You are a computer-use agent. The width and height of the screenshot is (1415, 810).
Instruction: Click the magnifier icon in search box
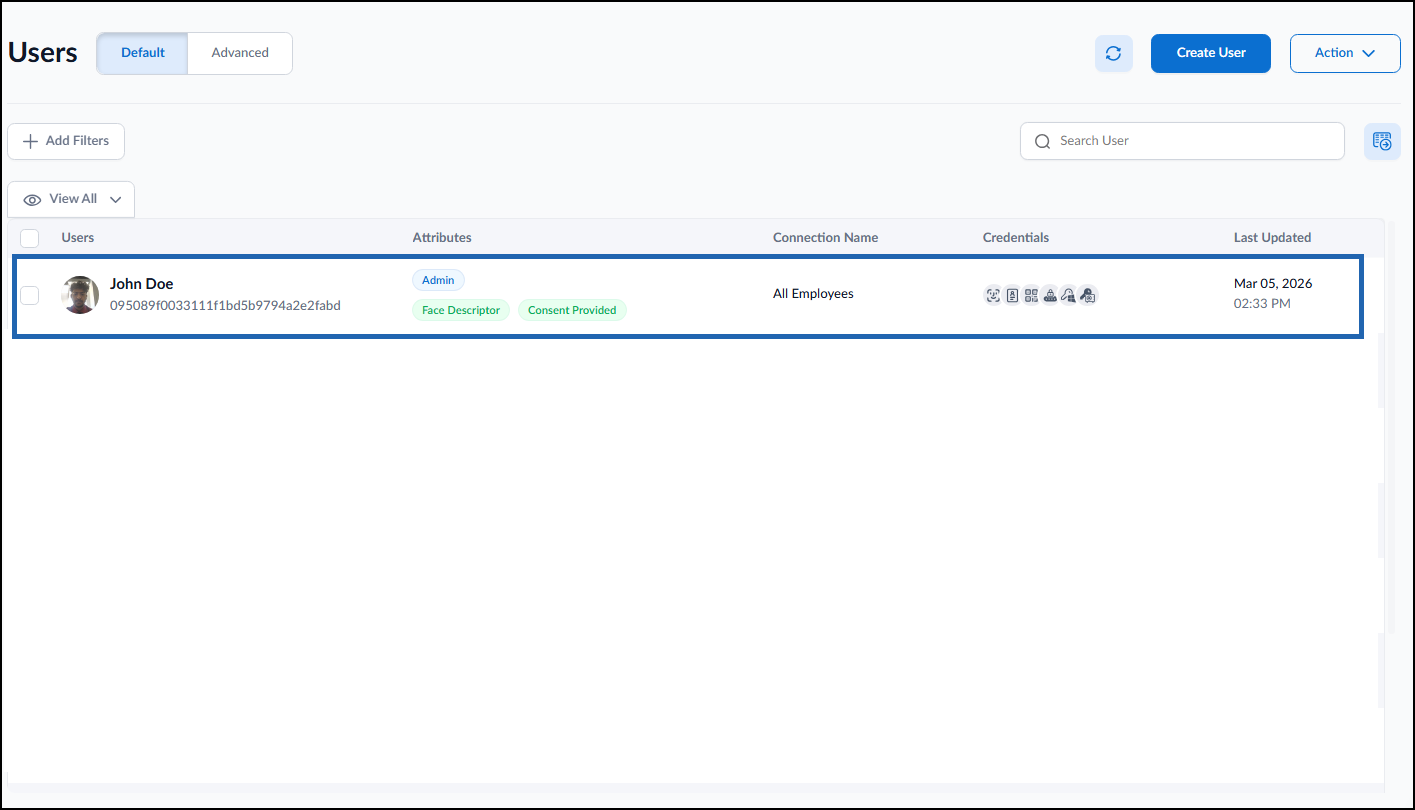tap(1042, 141)
